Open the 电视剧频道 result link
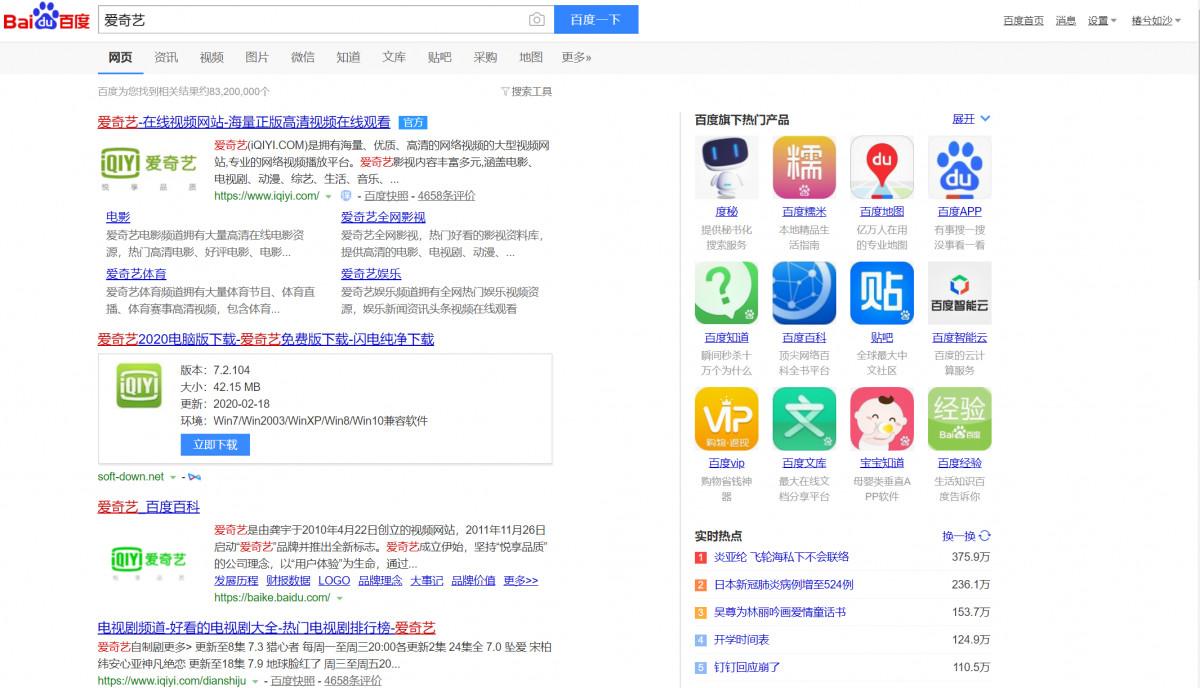This screenshot has height=688, width=1200. [266, 628]
